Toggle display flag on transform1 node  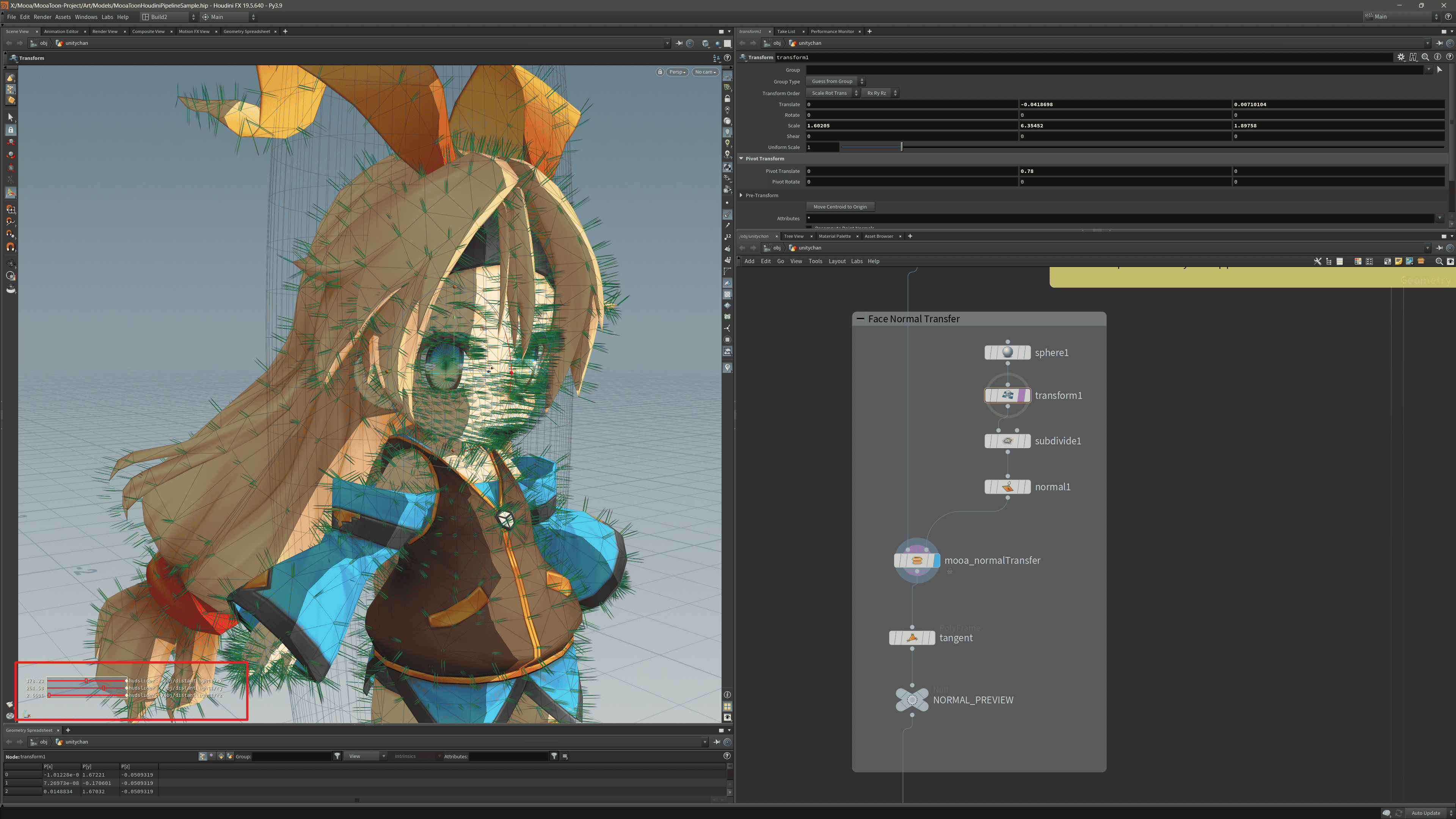tap(1028, 395)
